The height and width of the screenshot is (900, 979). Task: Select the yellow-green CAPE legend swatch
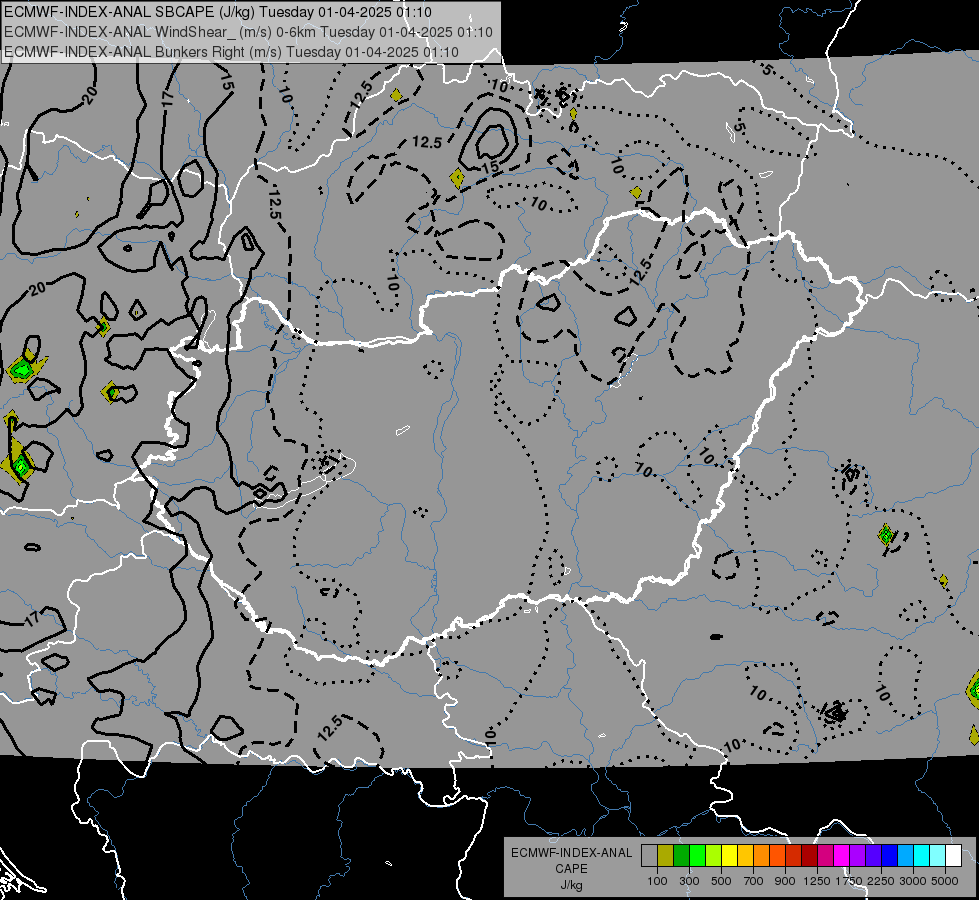coord(713,855)
